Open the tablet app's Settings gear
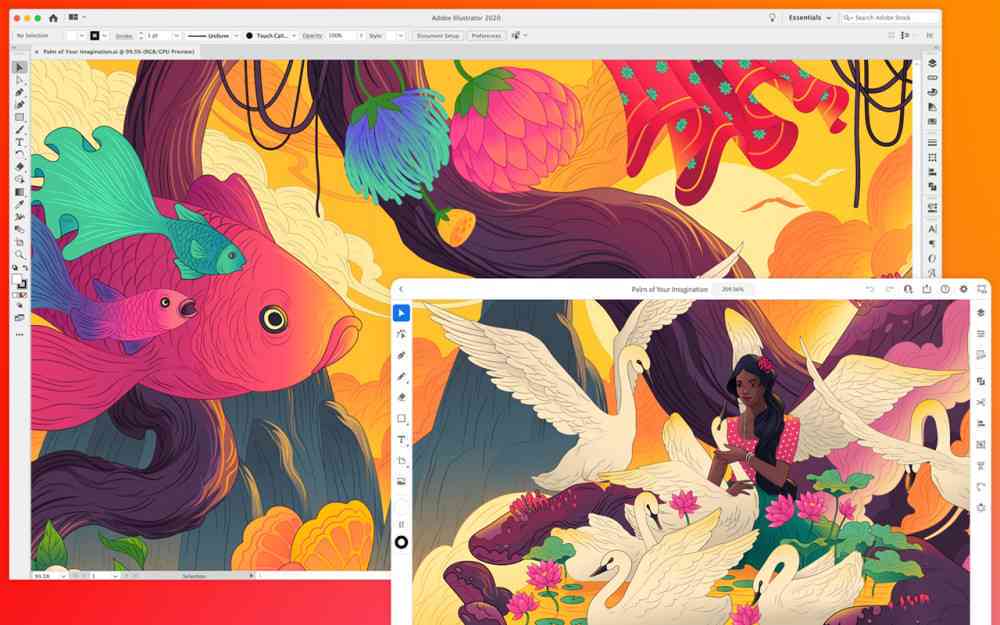The image size is (1000, 625). point(964,289)
